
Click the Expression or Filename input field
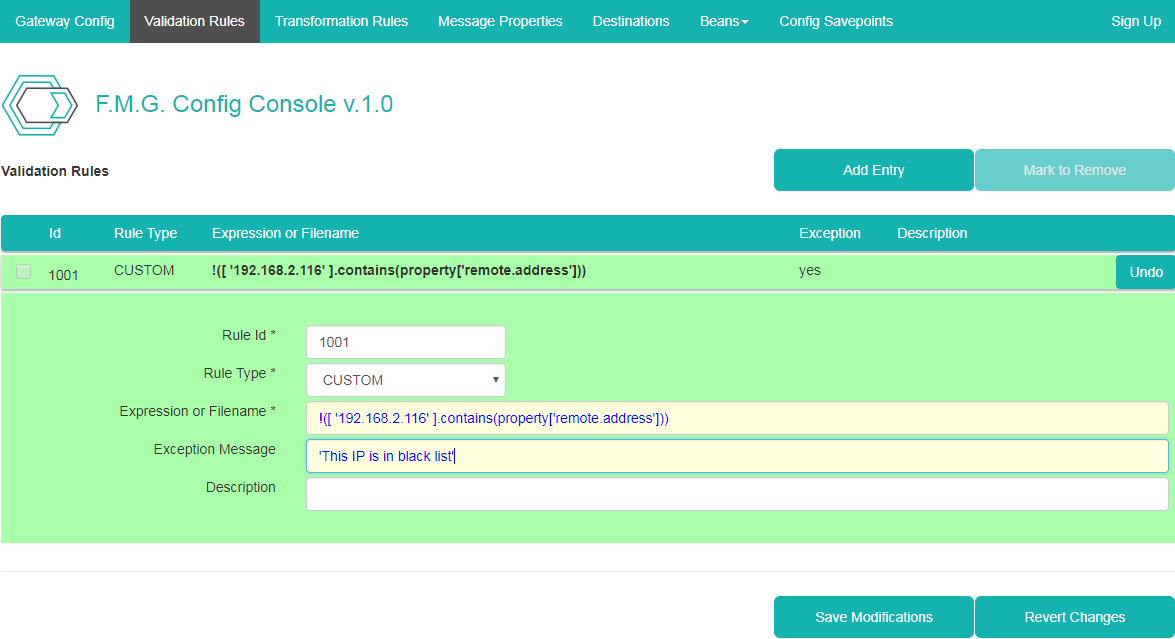736,418
